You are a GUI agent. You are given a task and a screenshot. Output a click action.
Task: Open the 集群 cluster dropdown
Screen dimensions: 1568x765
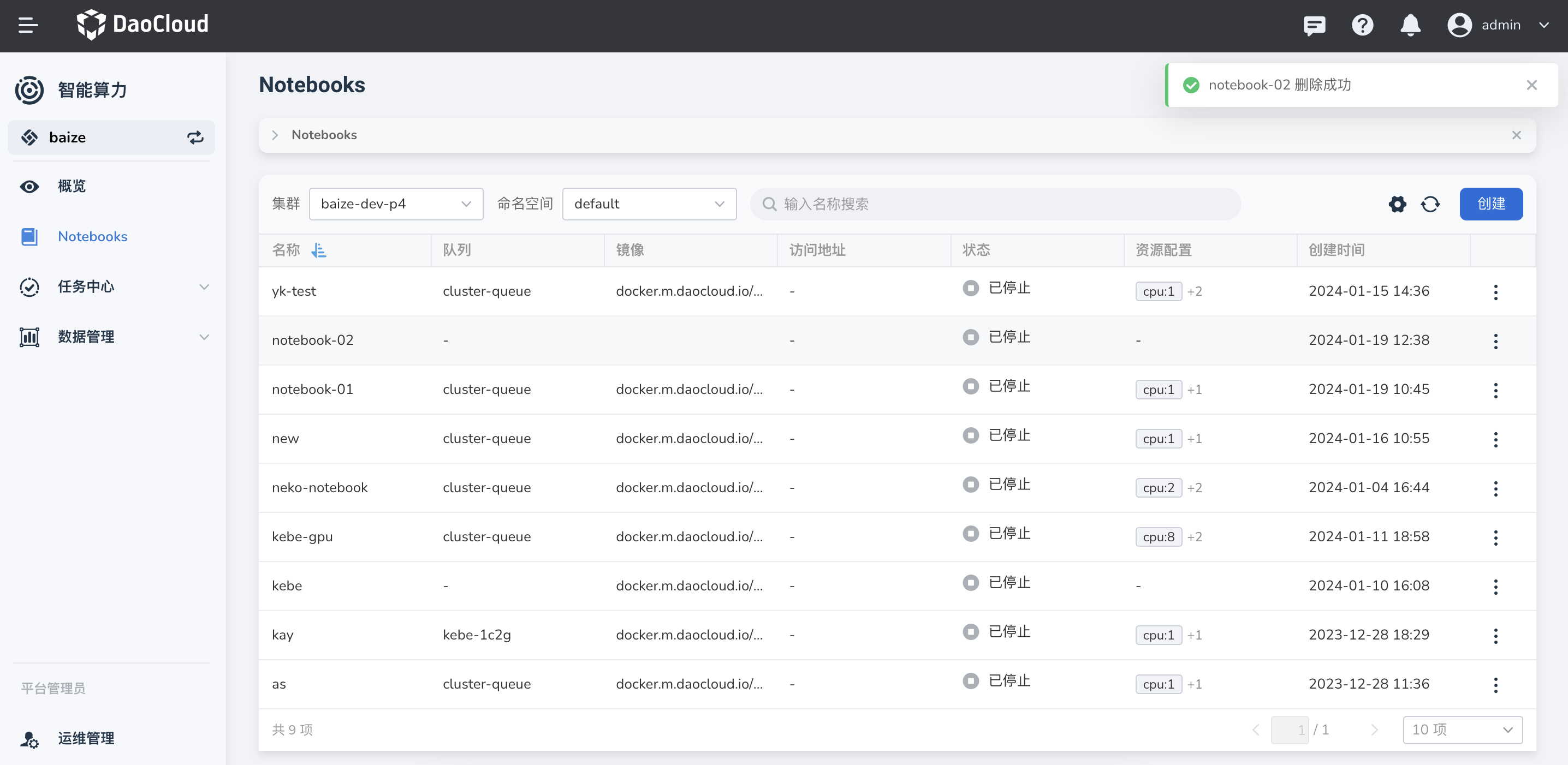[396, 204]
